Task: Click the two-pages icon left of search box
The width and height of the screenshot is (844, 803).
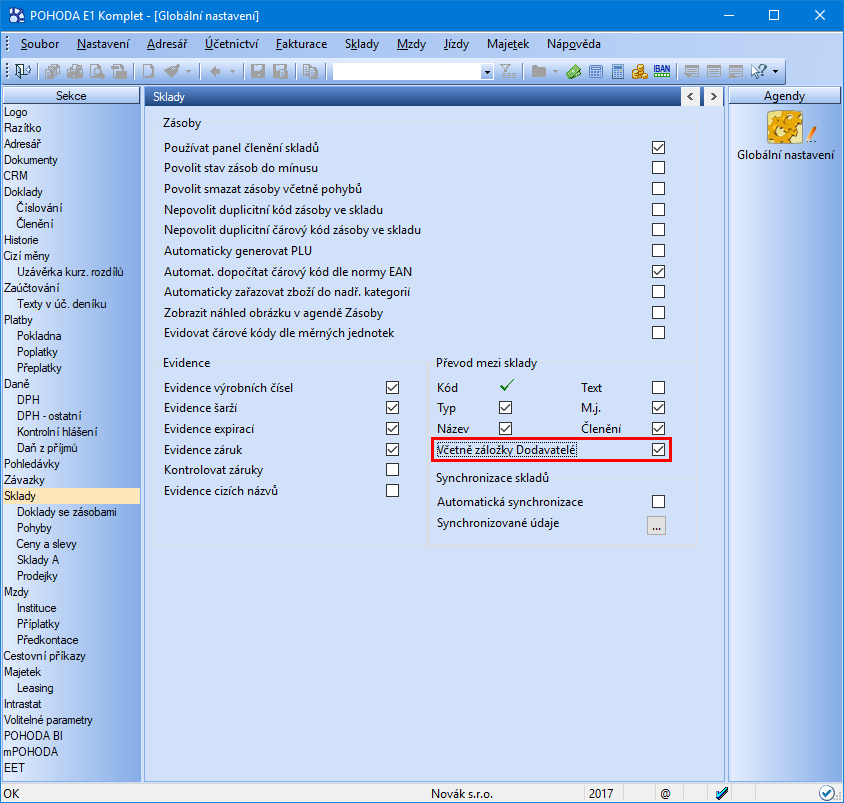Action: click(x=310, y=71)
